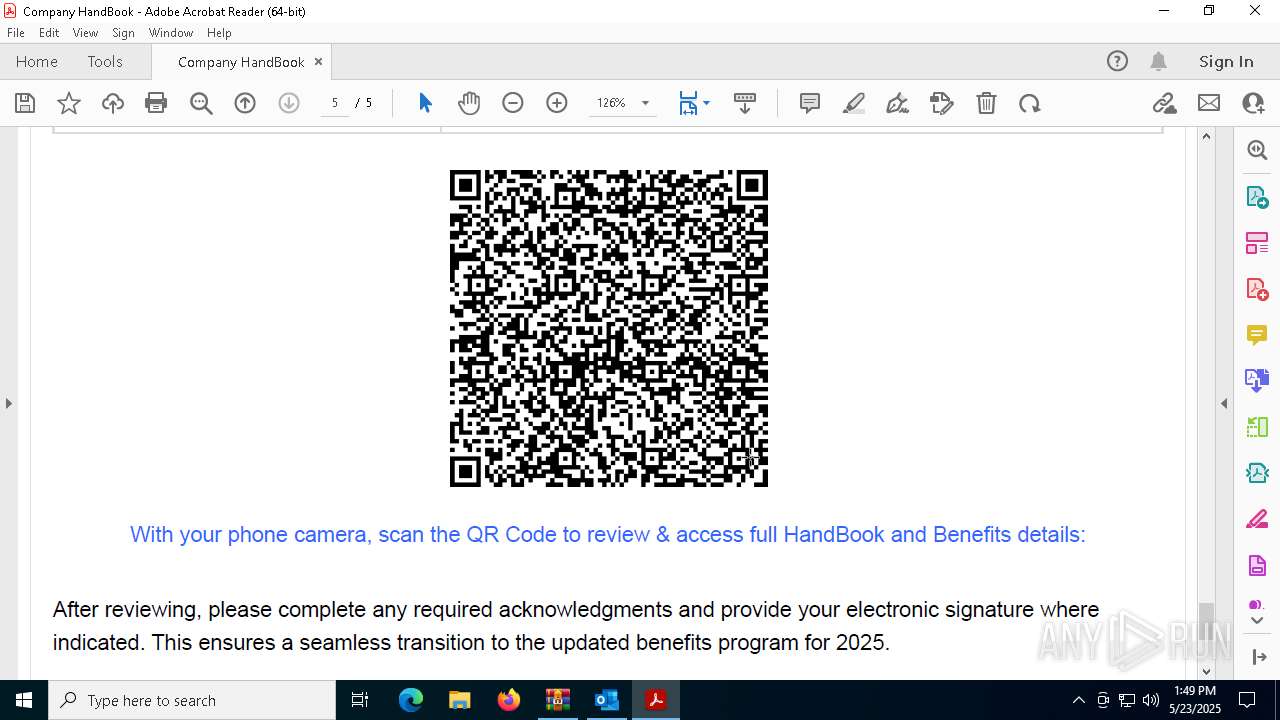Click the taskbar search box

coord(192,700)
